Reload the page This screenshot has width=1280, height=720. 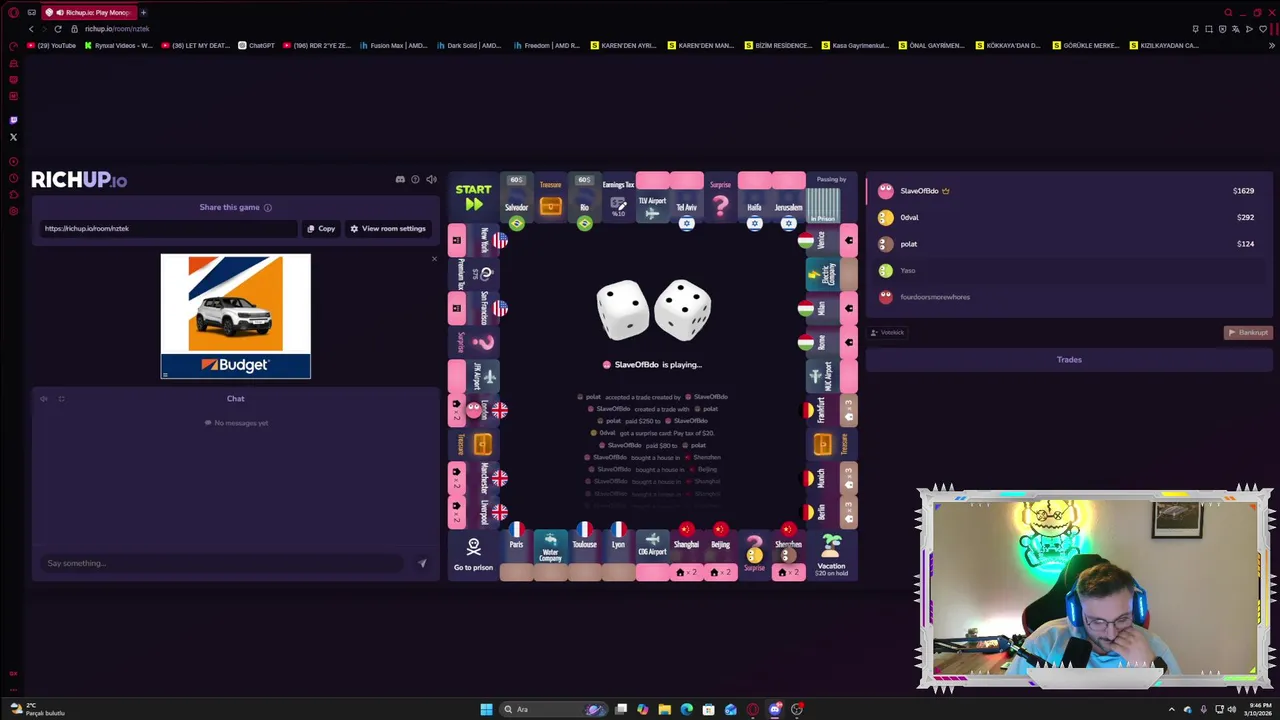click(58, 29)
